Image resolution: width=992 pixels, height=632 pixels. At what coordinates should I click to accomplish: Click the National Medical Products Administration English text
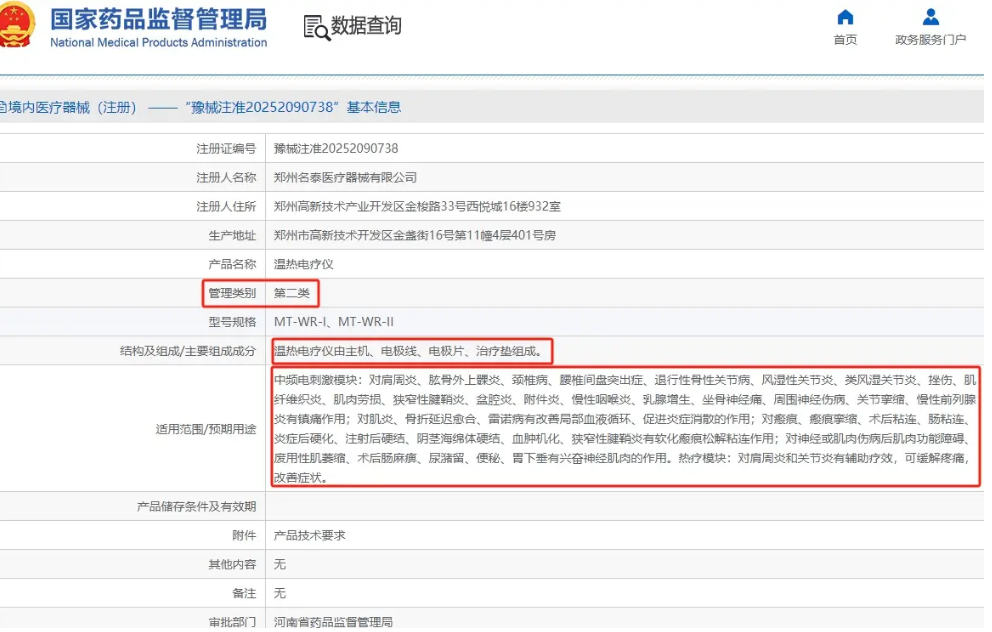[158, 43]
